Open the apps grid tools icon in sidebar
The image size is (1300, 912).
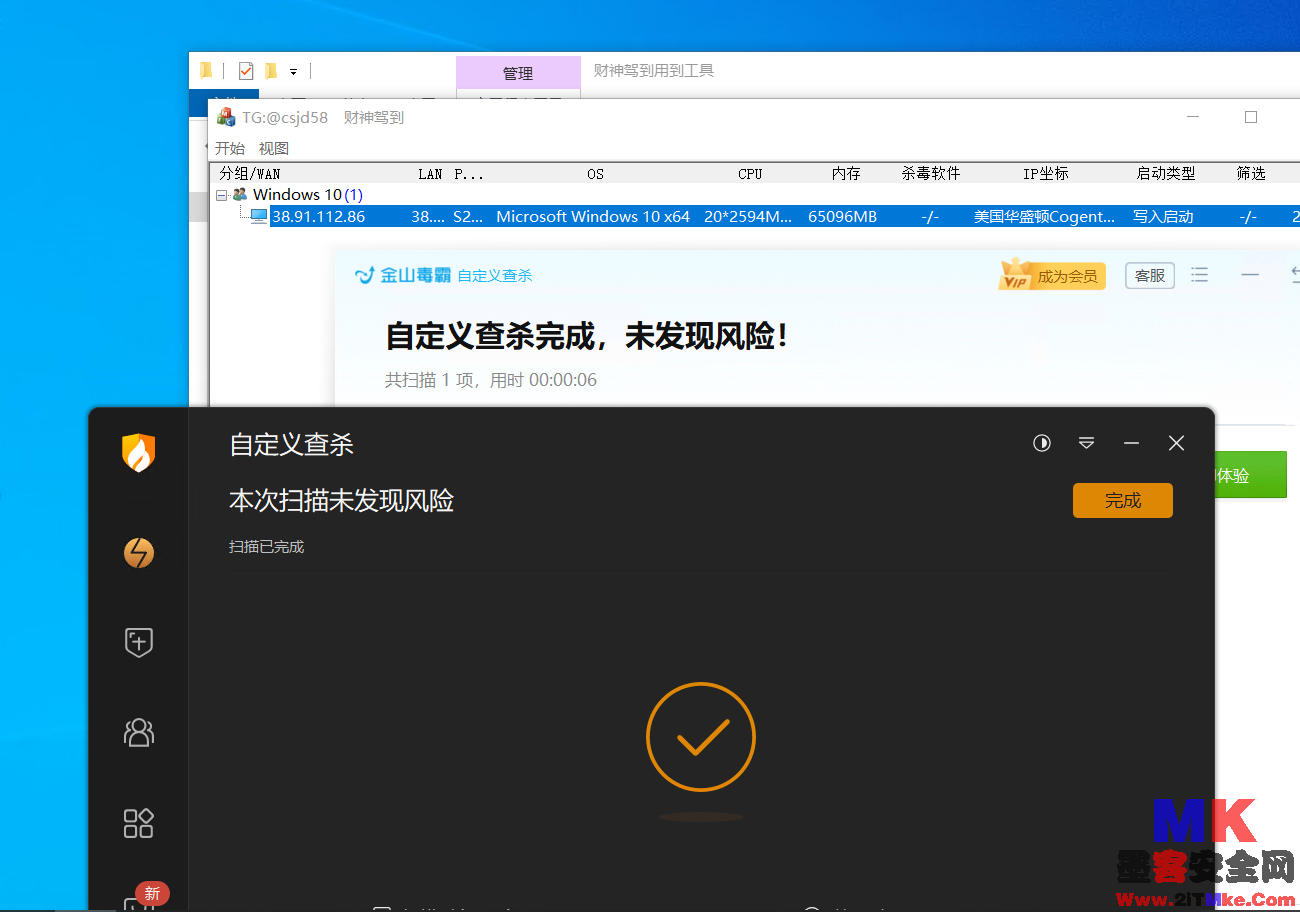point(138,823)
